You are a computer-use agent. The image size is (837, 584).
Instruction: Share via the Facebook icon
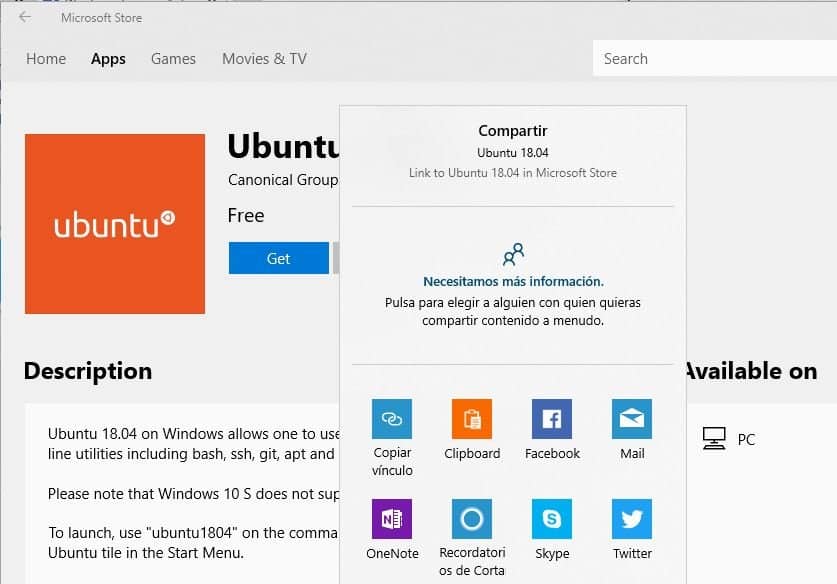pos(552,419)
